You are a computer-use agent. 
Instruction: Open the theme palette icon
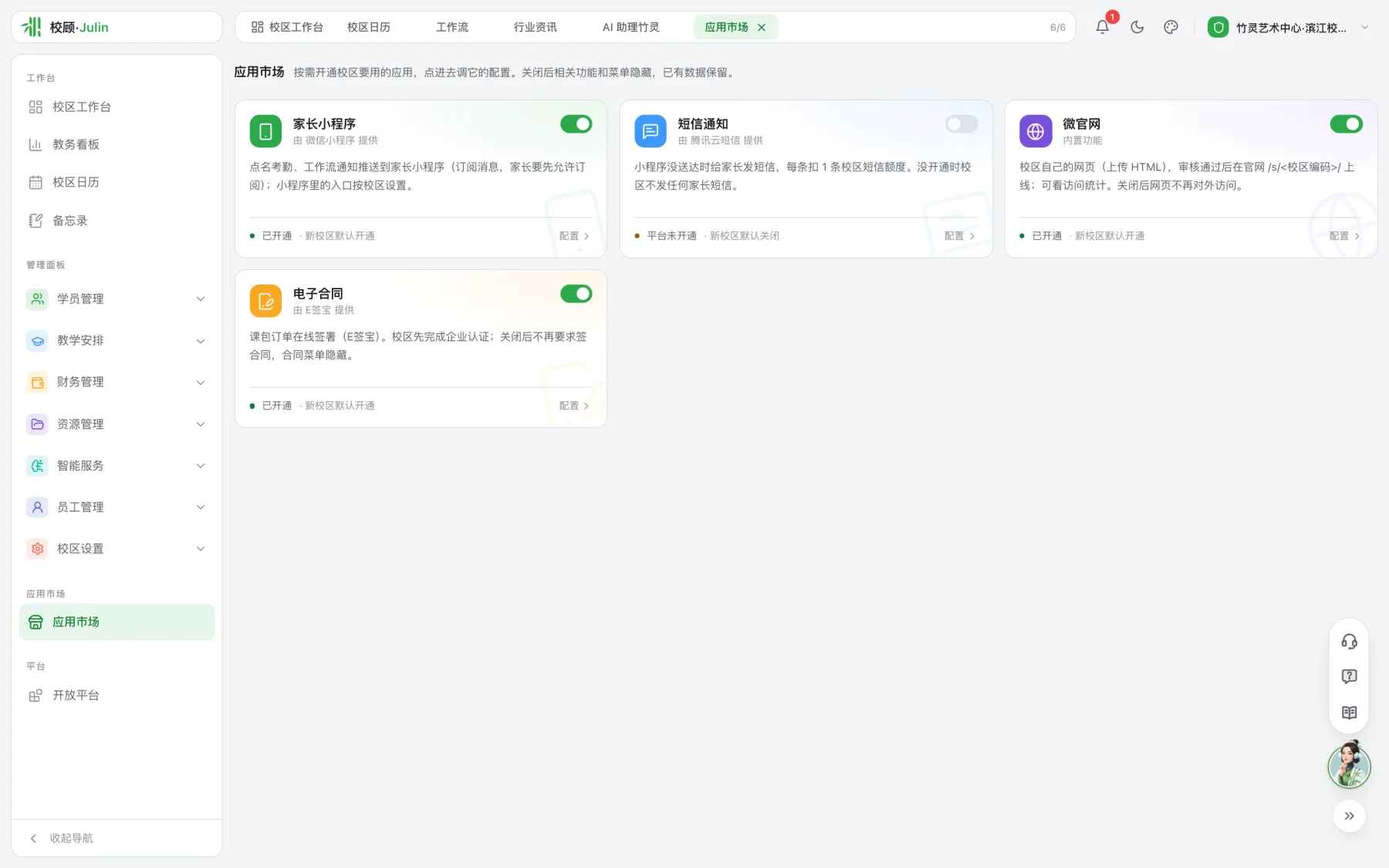tap(1171, 27)
